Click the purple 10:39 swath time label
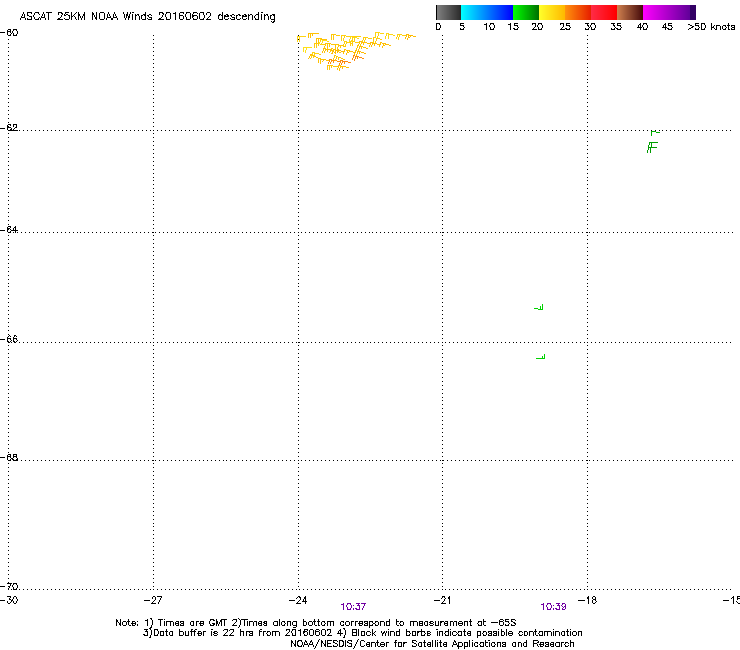Image resolution: width=740 pixels, height=650 pixels. [x=553, y=607]
